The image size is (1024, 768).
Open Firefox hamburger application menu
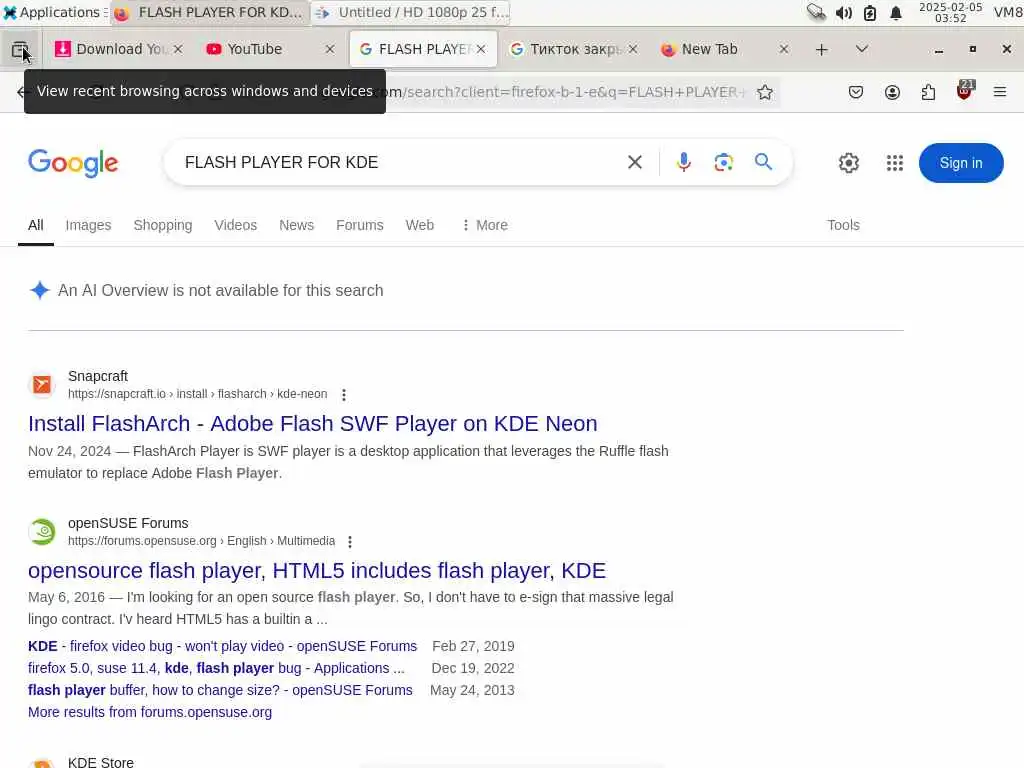1000,93
